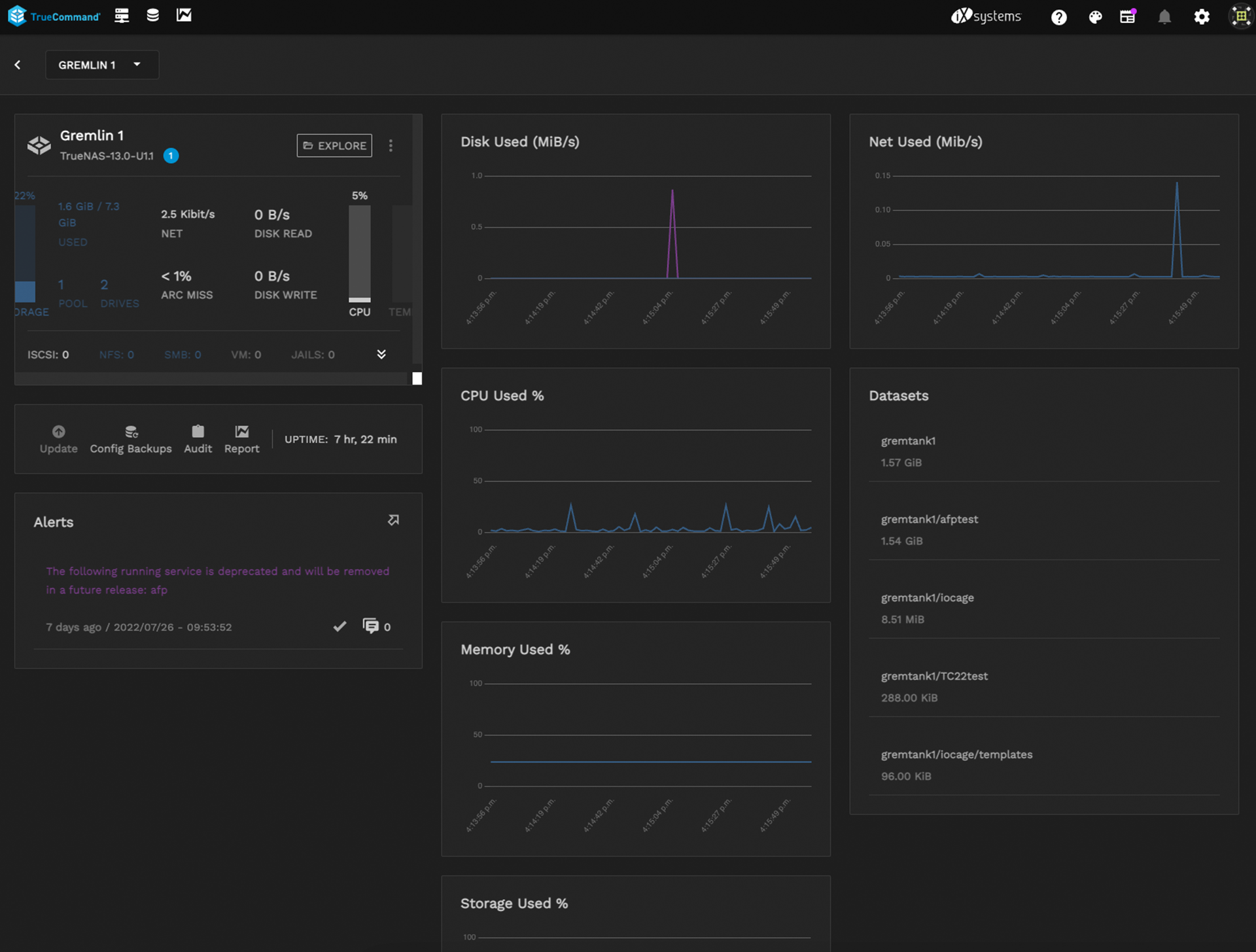Open the settings gear icon
This screenshot has width=1256, height=952.
(x=1201, y=17)
